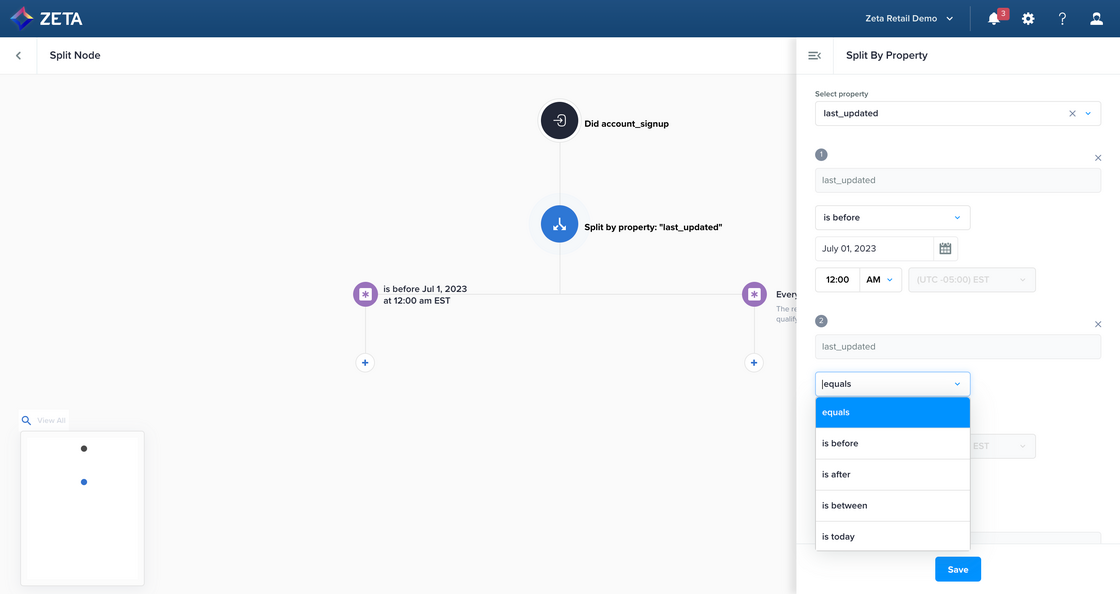The height and width of the screenshot is (594, 1120).
Task: Open the settings gear icon
Action: (x=1028, y=19)
